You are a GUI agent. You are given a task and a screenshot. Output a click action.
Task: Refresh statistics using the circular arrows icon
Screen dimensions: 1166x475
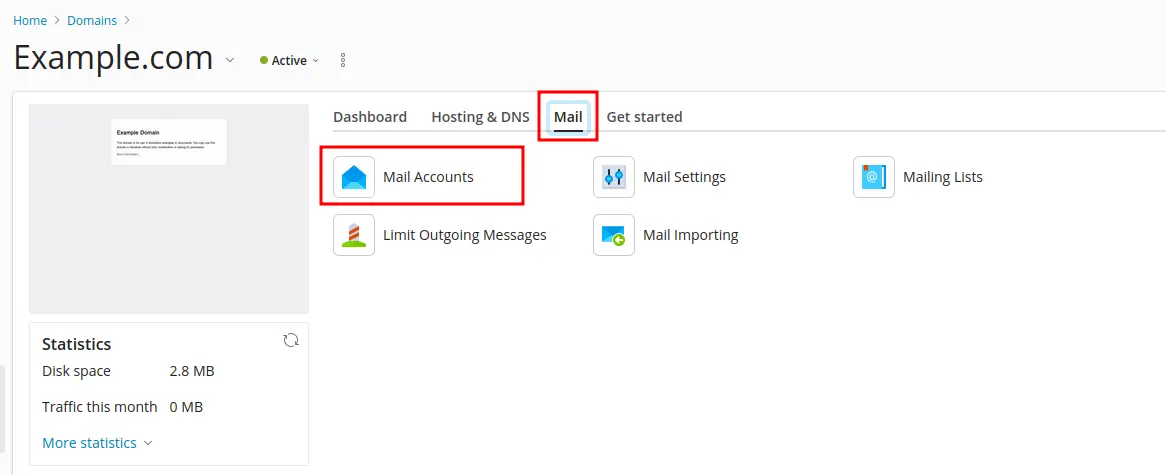tap(291, 340)
